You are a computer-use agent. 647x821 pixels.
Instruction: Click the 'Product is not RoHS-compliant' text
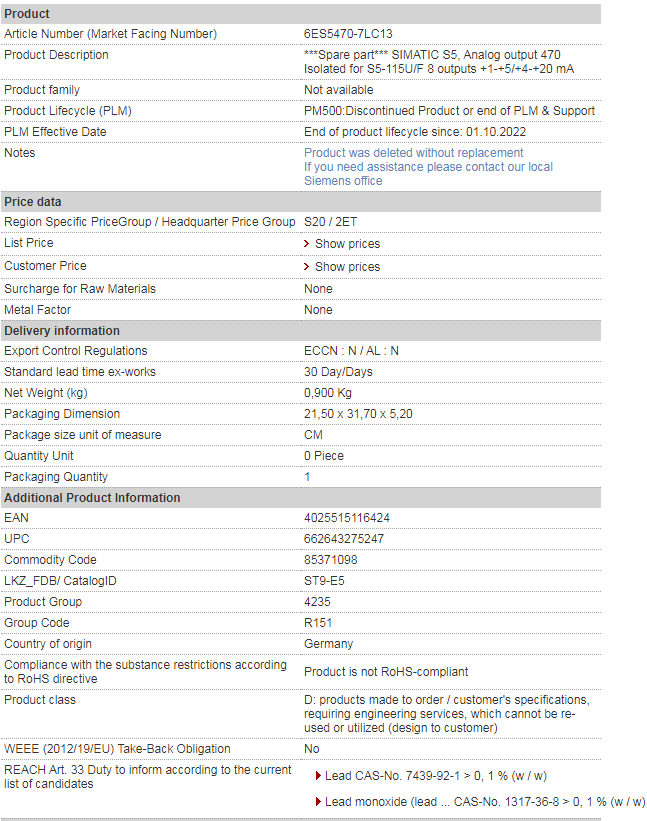(386, 672)
